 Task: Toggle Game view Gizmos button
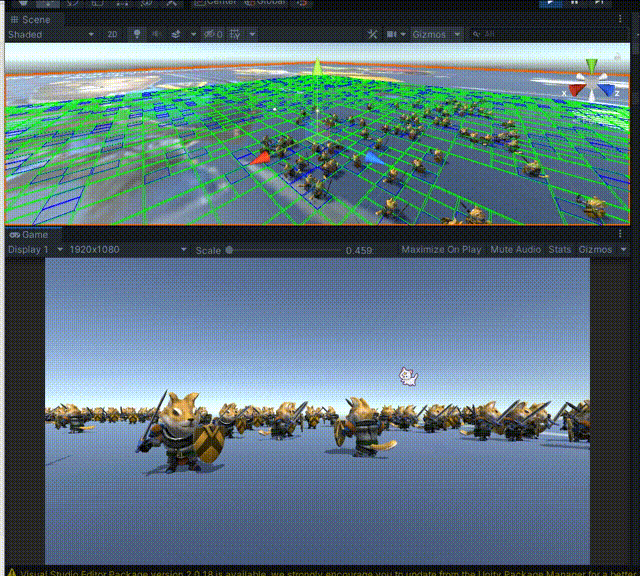(595, 249)
